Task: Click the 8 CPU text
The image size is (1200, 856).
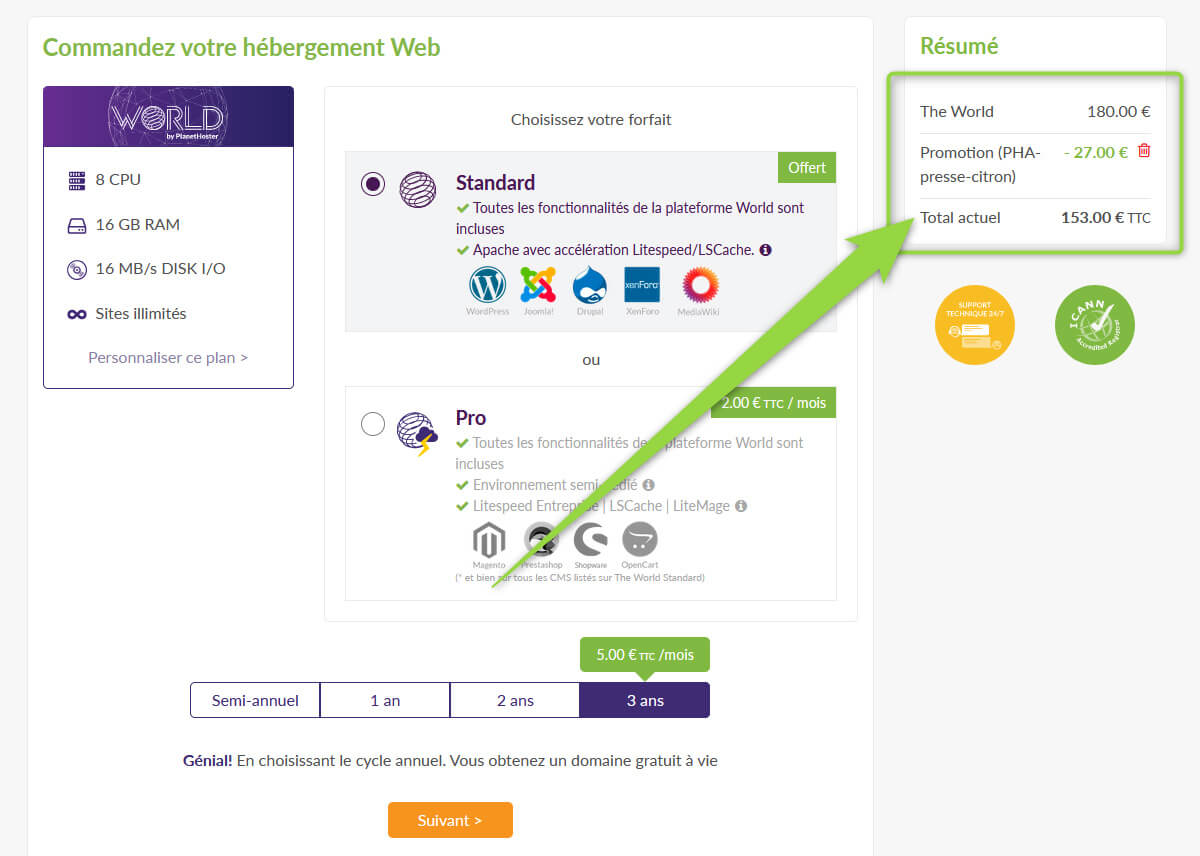Action: coord(118,179)
